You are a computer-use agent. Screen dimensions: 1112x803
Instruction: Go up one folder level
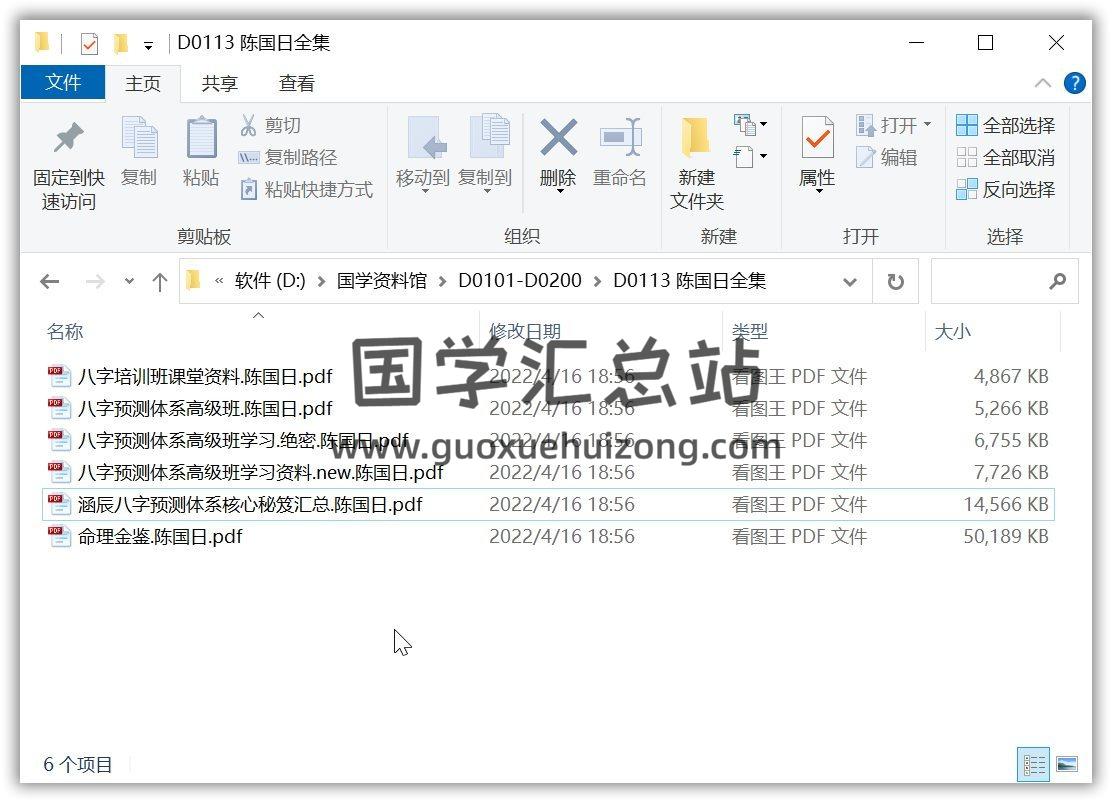click(160, 282)
